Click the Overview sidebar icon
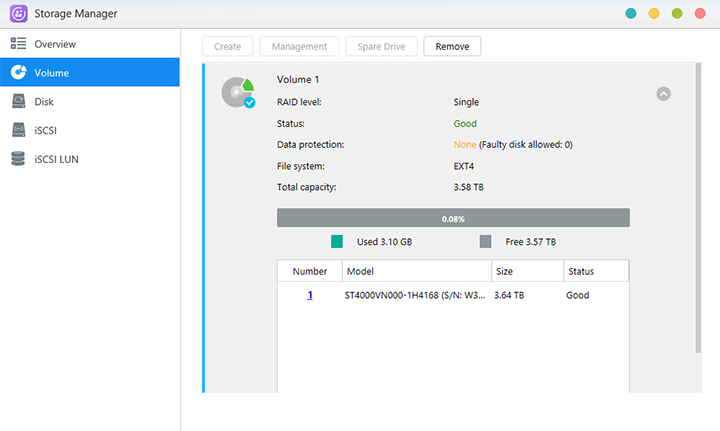 coord(18,44)
